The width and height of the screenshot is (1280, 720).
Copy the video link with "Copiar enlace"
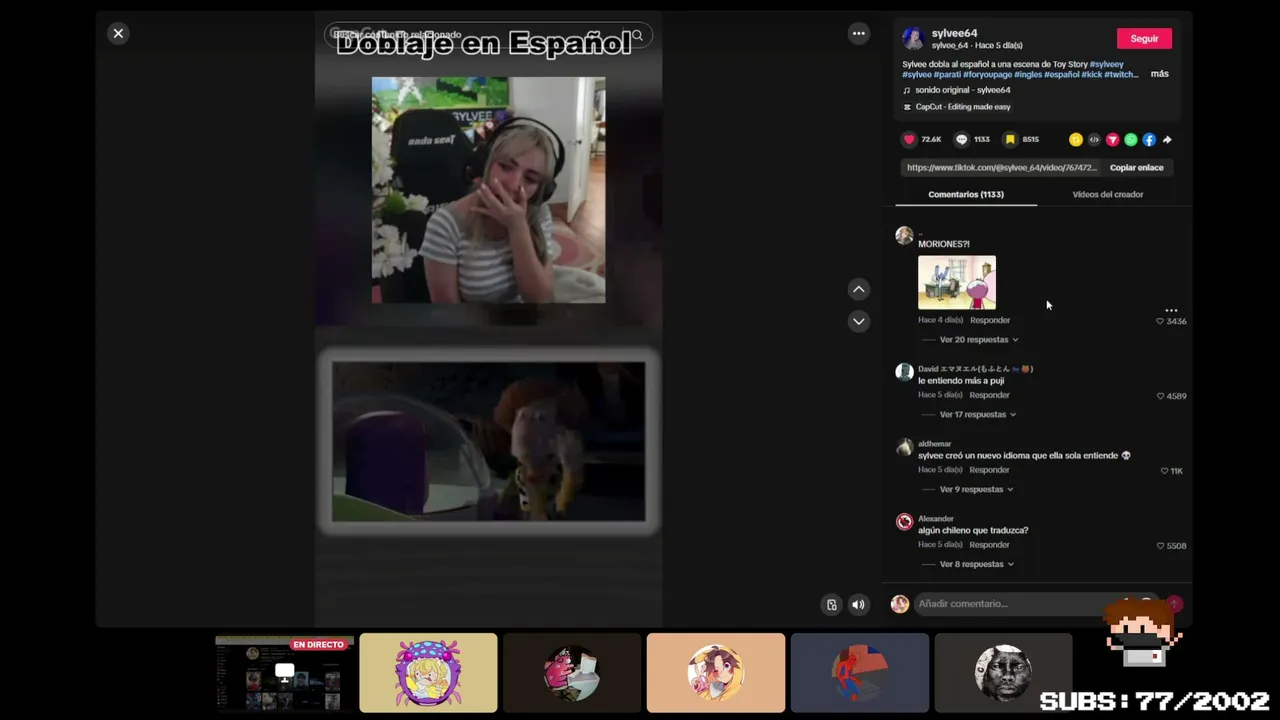tap(1136, 168)
